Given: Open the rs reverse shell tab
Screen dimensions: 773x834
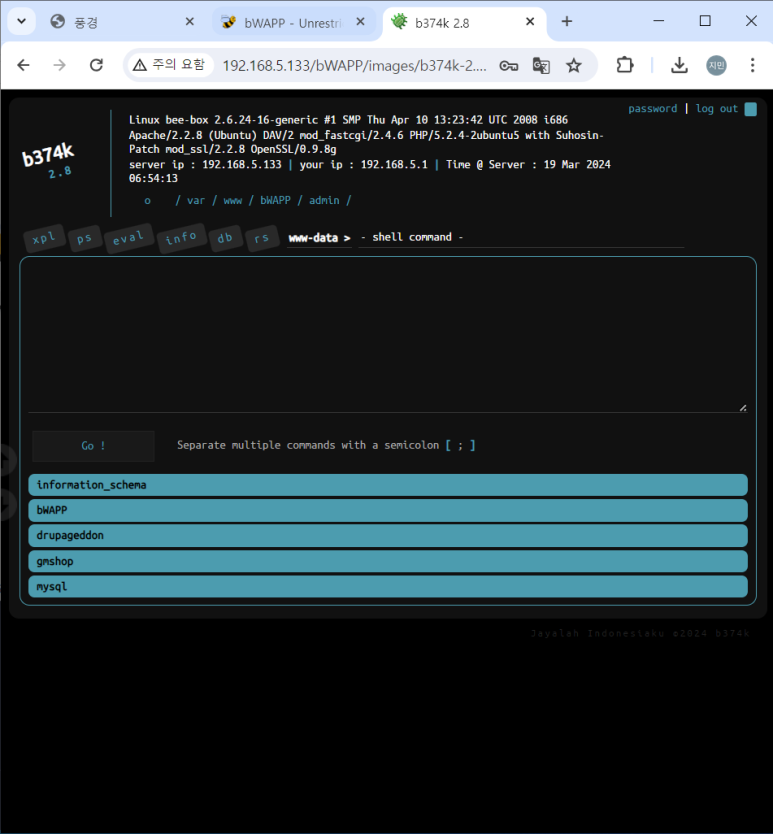Looking at the screenshot, I should tap(262, 238).
